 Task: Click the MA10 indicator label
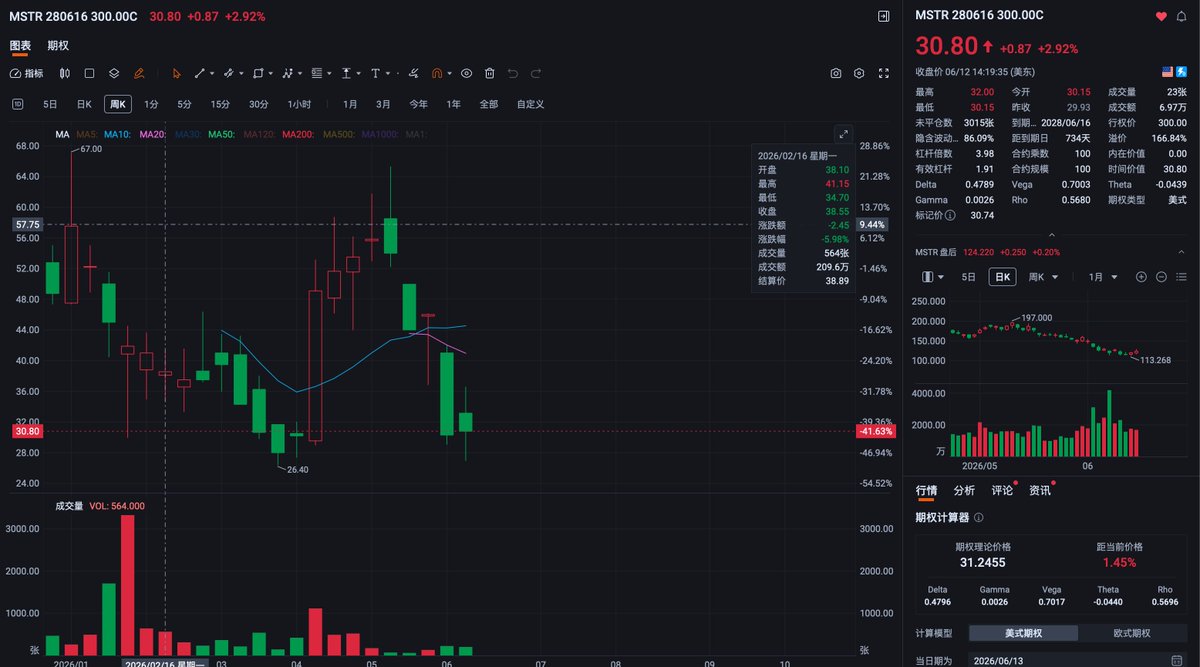pos(117,134)
